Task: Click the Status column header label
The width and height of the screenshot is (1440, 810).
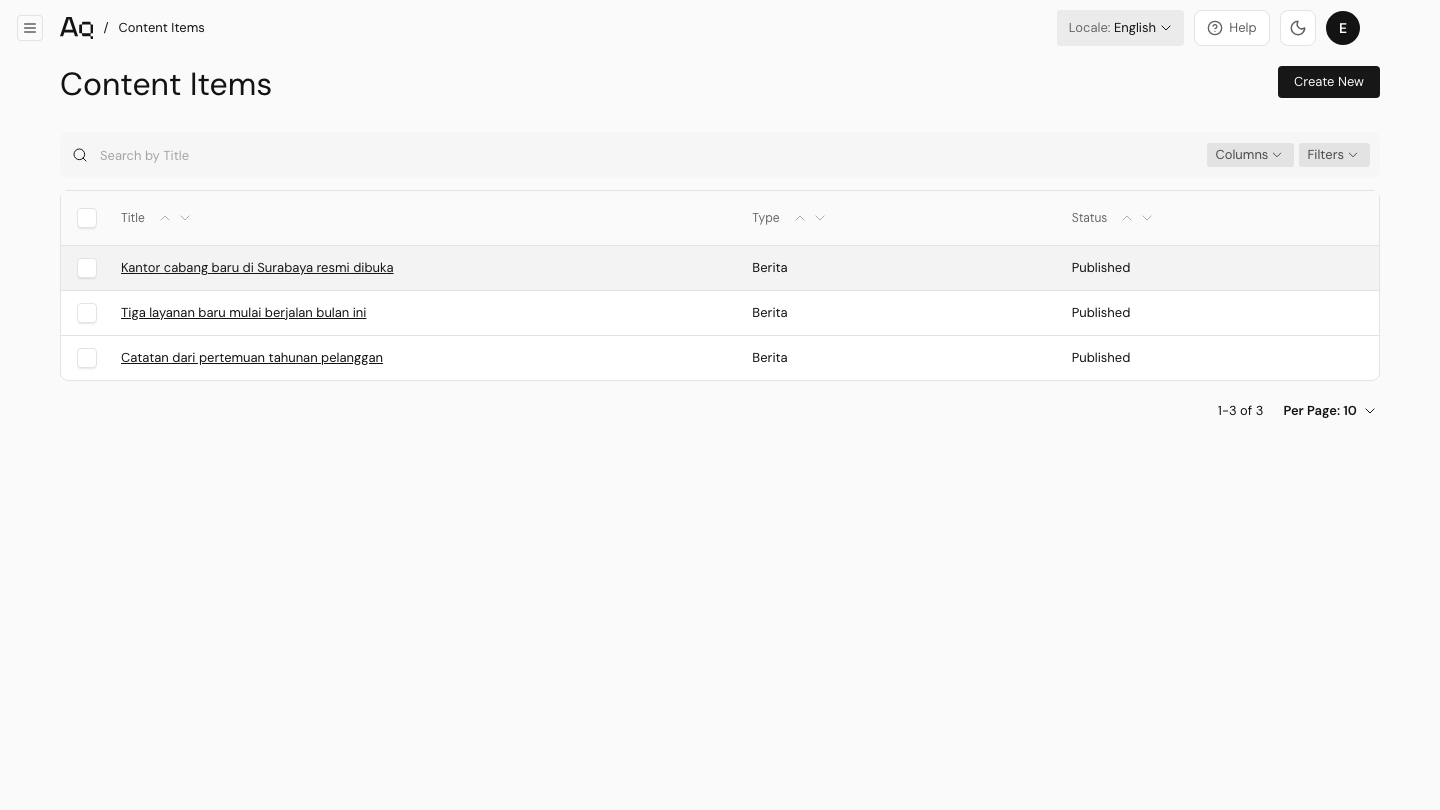Action: (x=1089, y=218)
